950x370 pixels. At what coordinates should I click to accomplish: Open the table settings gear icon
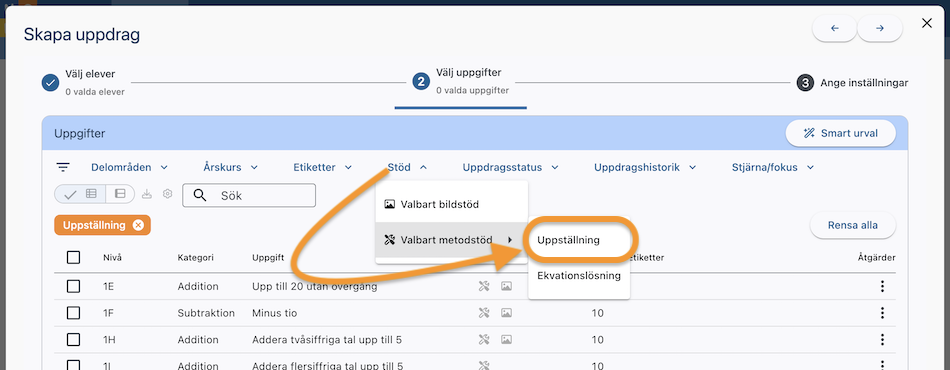coord(168,194)
